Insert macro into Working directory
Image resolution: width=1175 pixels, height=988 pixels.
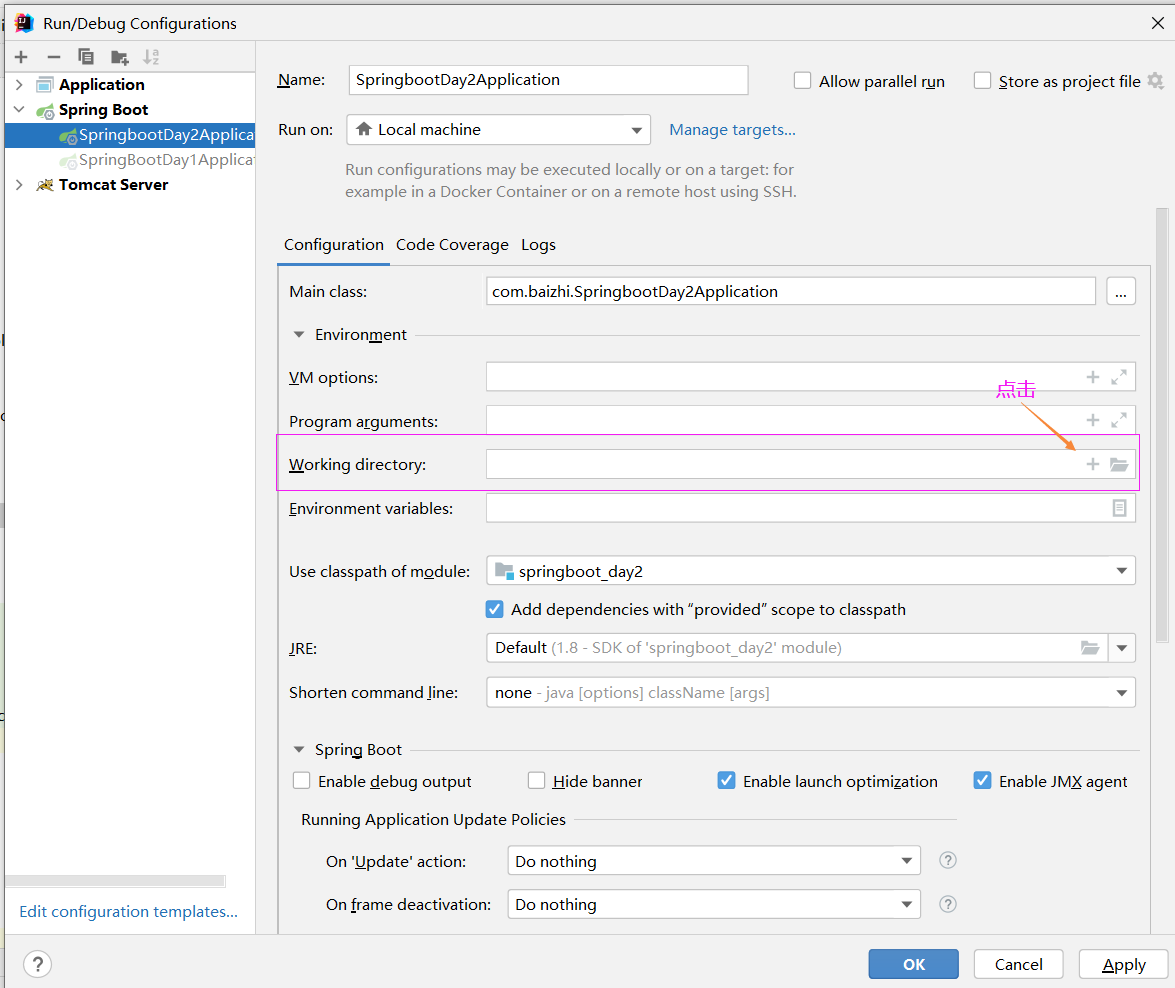(1093, 464)
